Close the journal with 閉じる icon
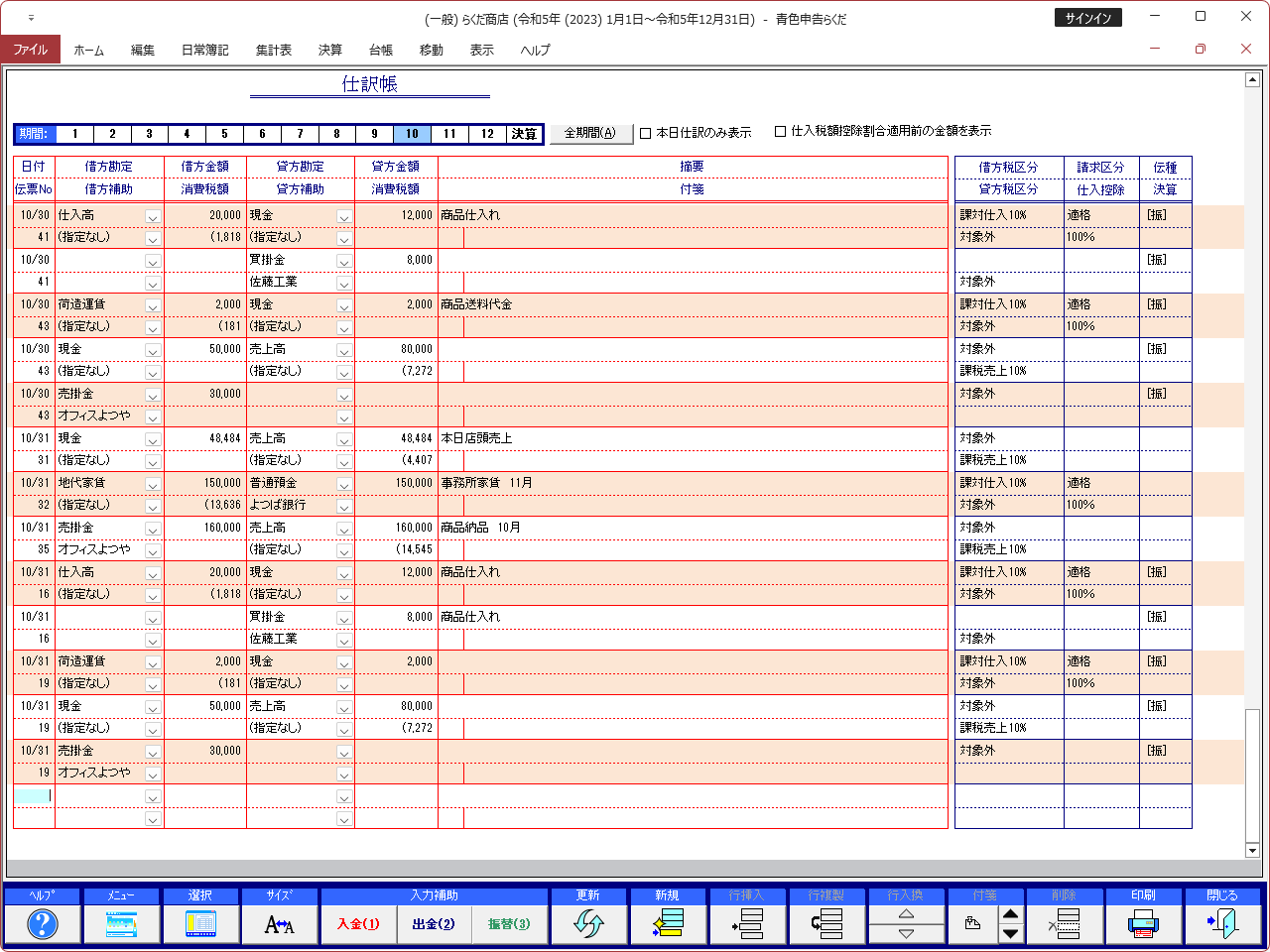This screenshot has width=1270, height=952. [1223, 924]
